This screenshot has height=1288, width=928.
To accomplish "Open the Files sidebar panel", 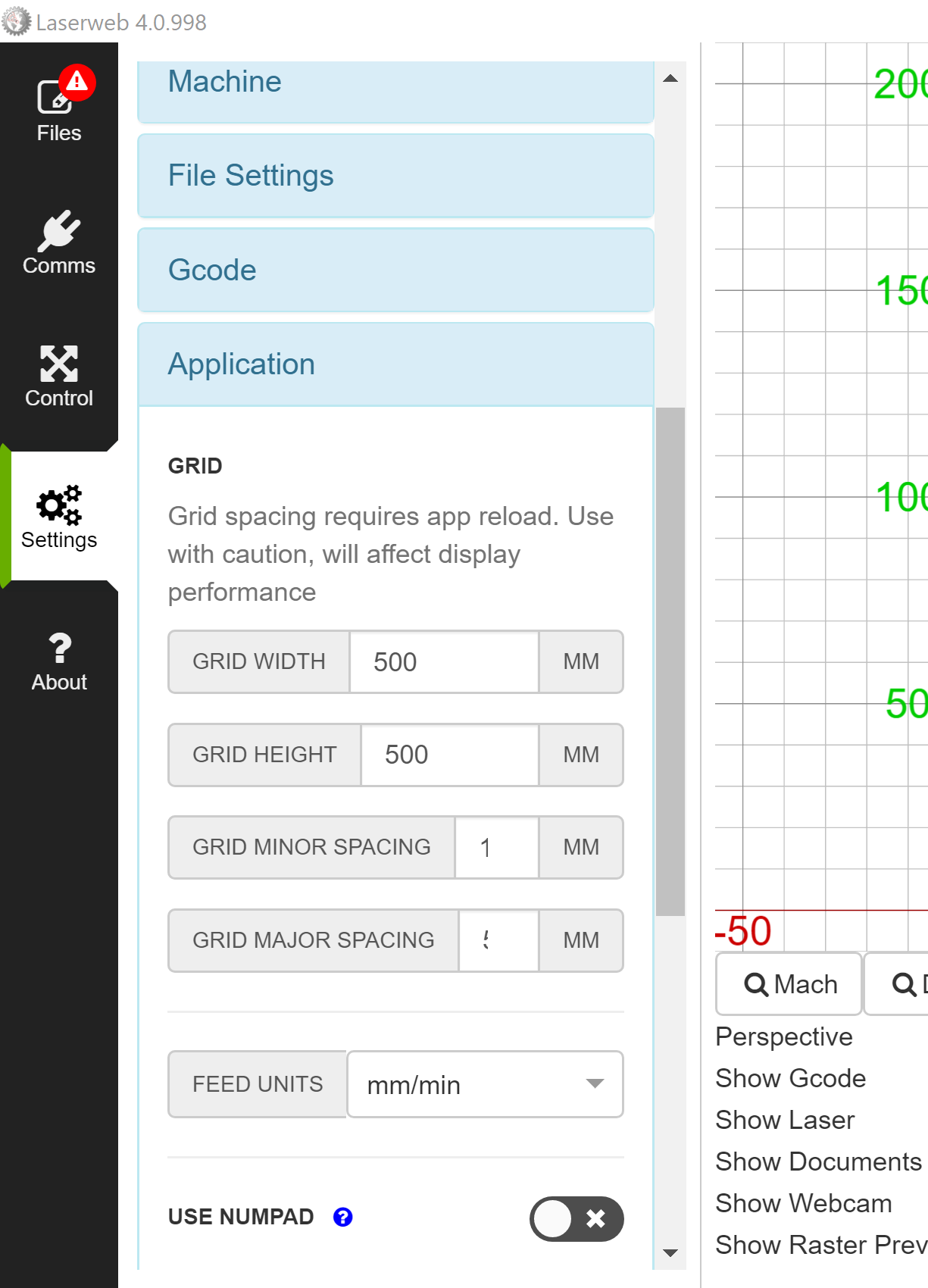I will point(59,109).
